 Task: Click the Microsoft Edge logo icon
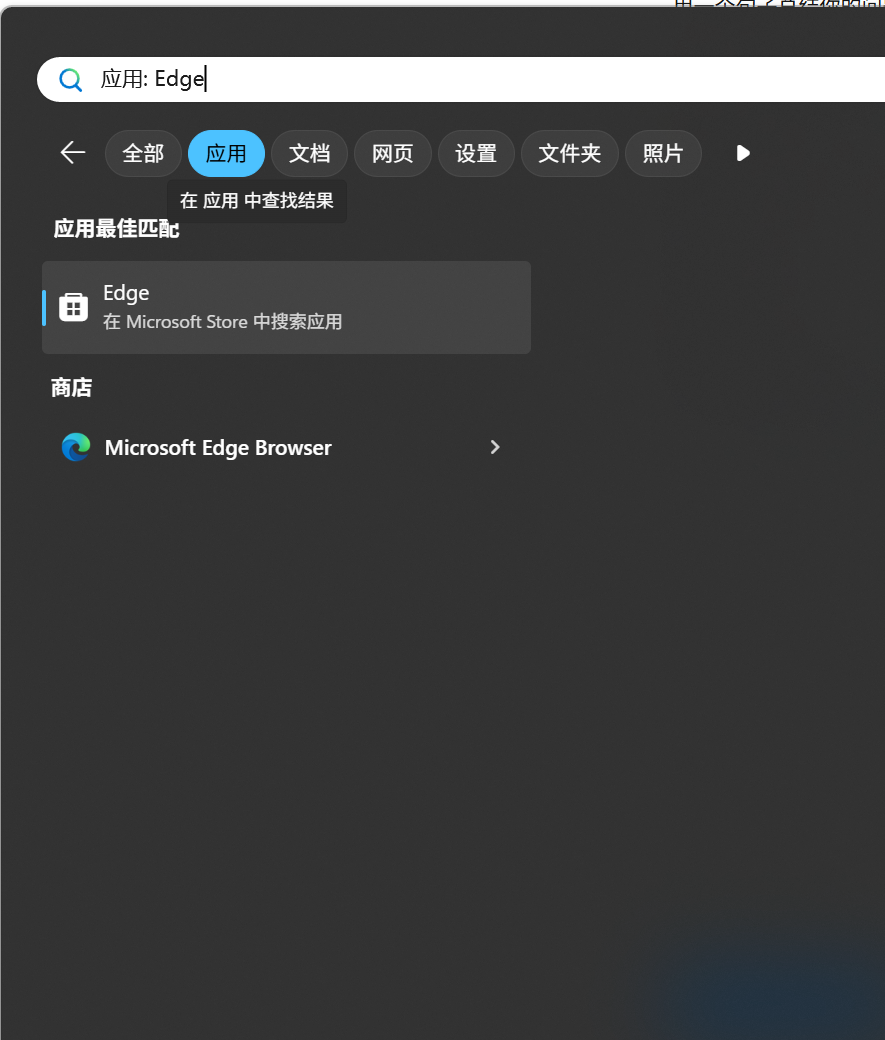click(x=76, y=447)
